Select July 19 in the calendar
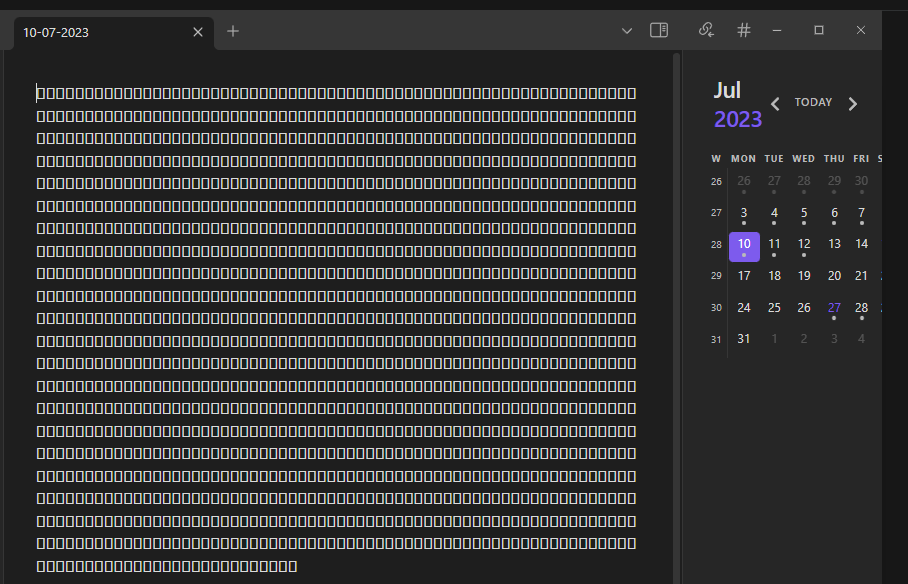Viewport: 908px width, 584px height. coord(804,278)
